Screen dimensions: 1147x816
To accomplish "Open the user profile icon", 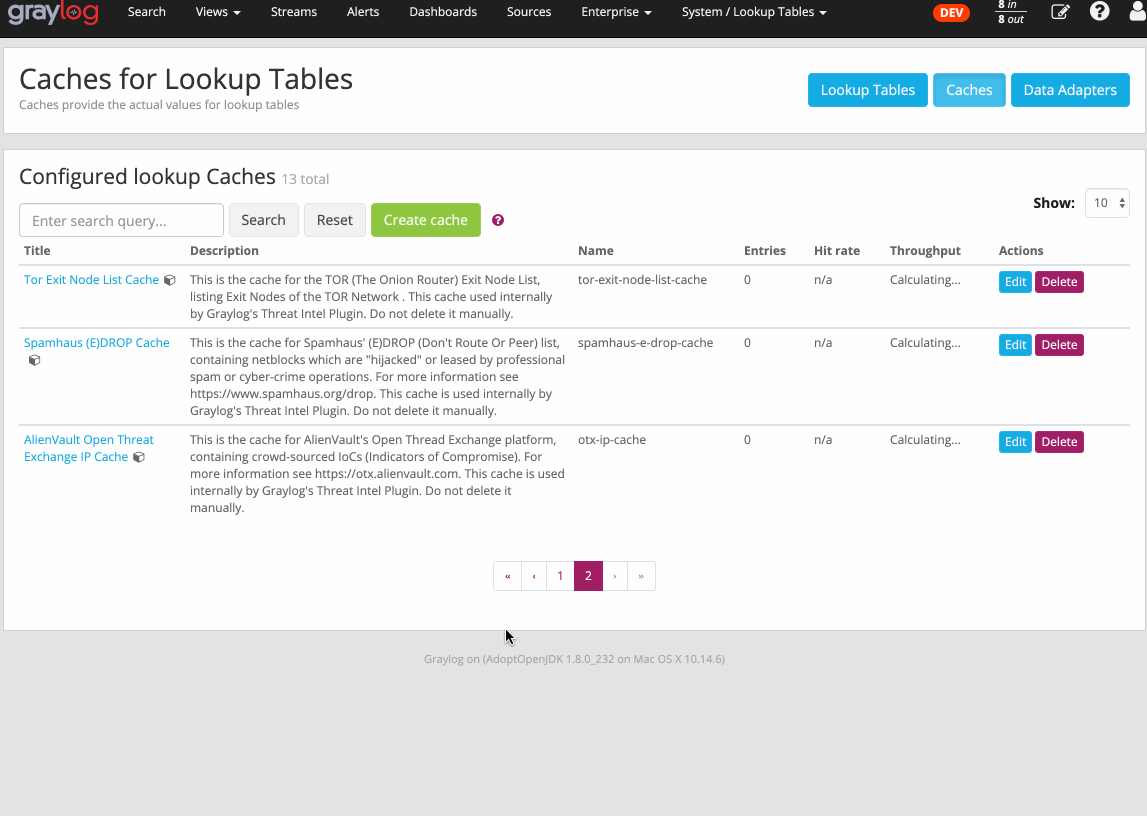I will click(x=1138, y=12).
